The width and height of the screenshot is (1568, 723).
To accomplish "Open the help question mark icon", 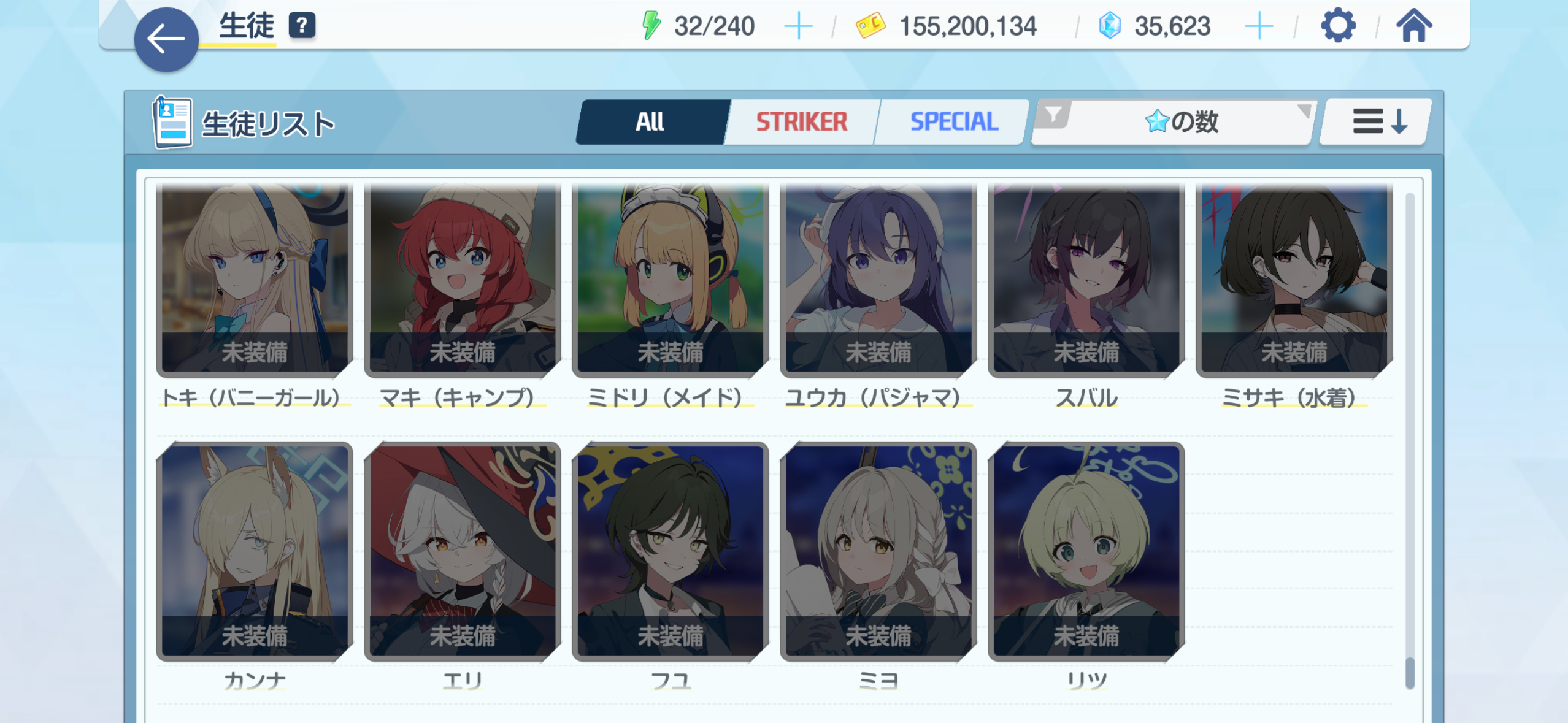I will [302, 26].
